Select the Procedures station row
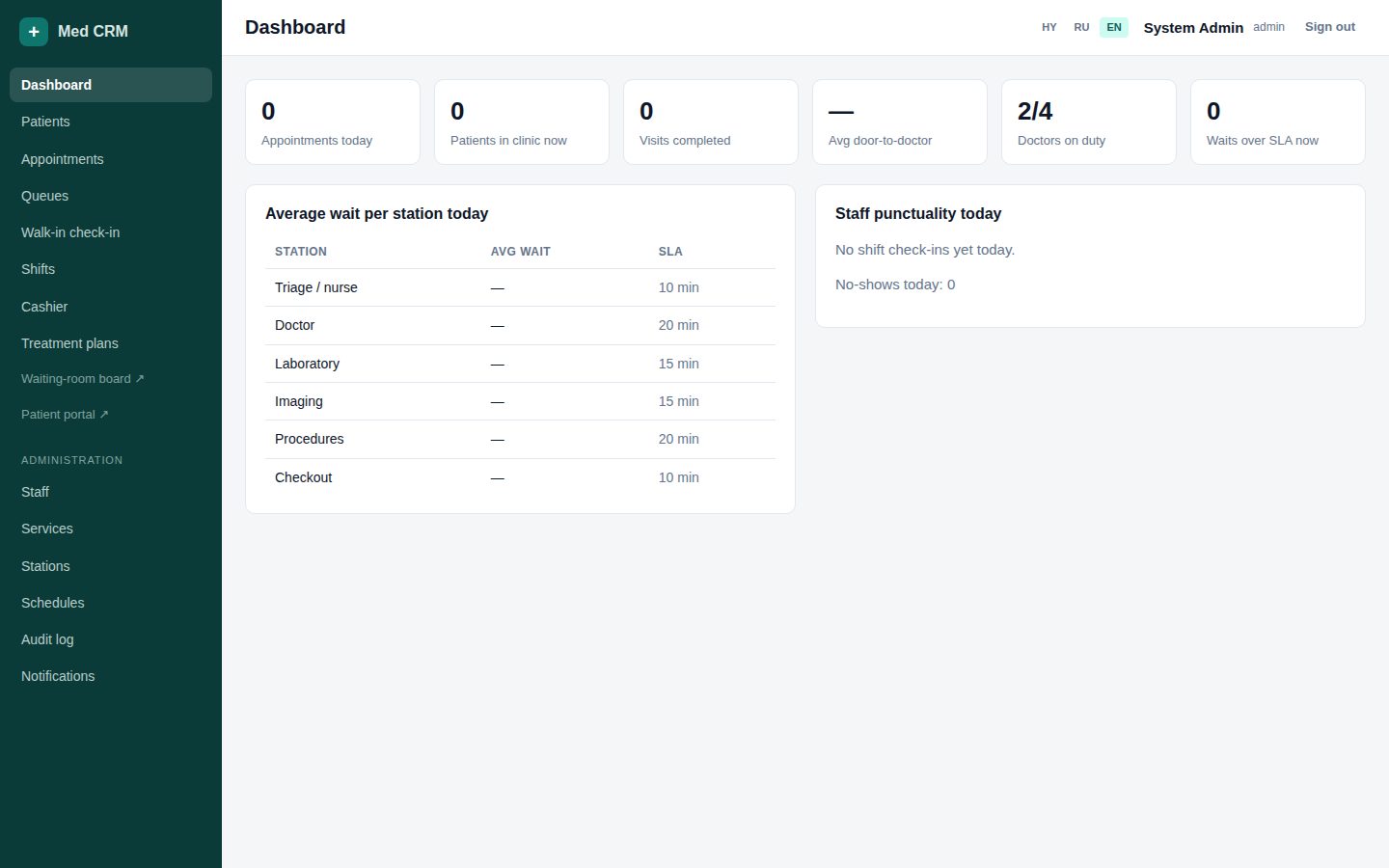Screen dimensions: 1389x868 coord(520,439)
